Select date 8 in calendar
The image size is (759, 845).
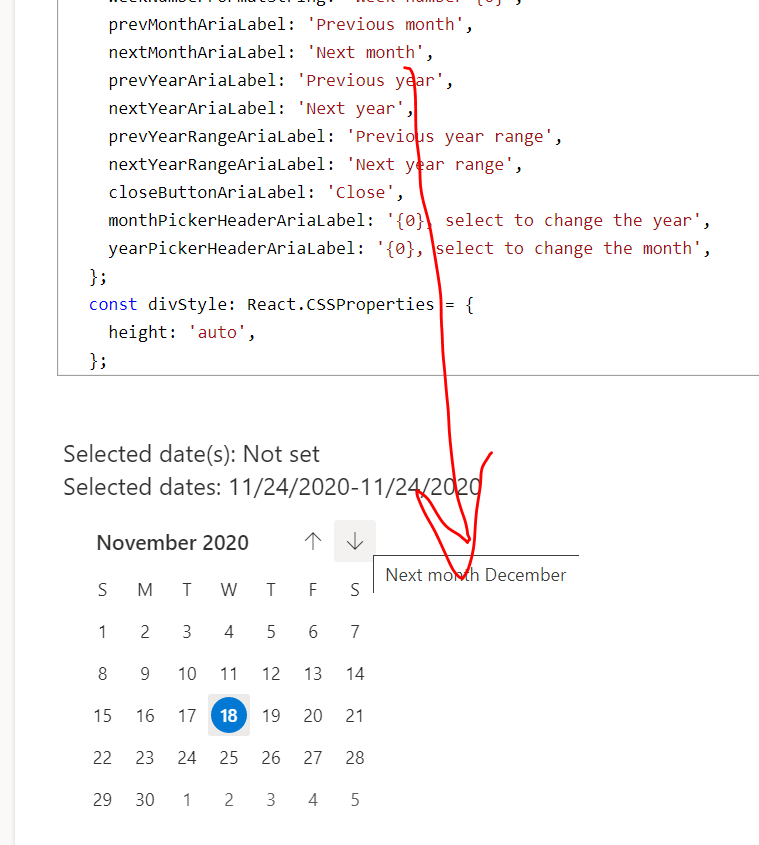click(x=102, y=674)
